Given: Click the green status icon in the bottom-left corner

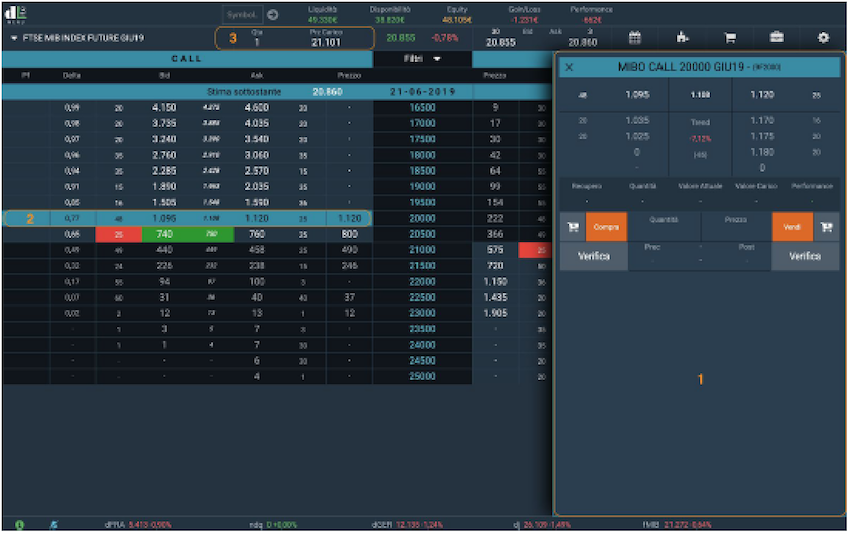Looking at the screenshot, I should 20,525.
